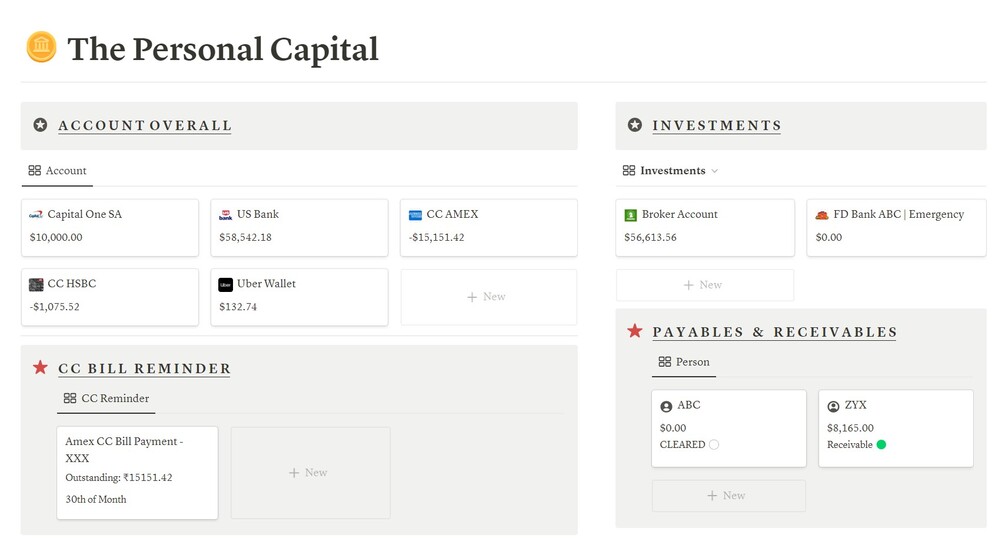This screenshot has height=548, width=1005.
Task: Click the Broker Account green icon
Action: (630, 214)
